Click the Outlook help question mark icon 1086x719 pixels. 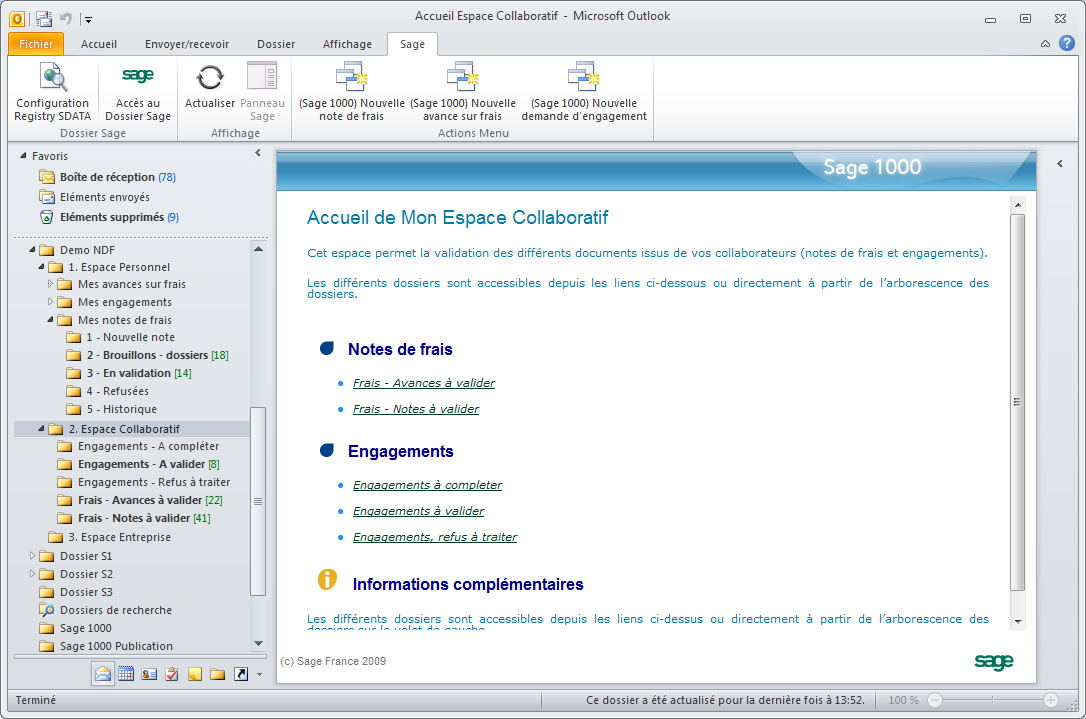[x=1067, y=44]
